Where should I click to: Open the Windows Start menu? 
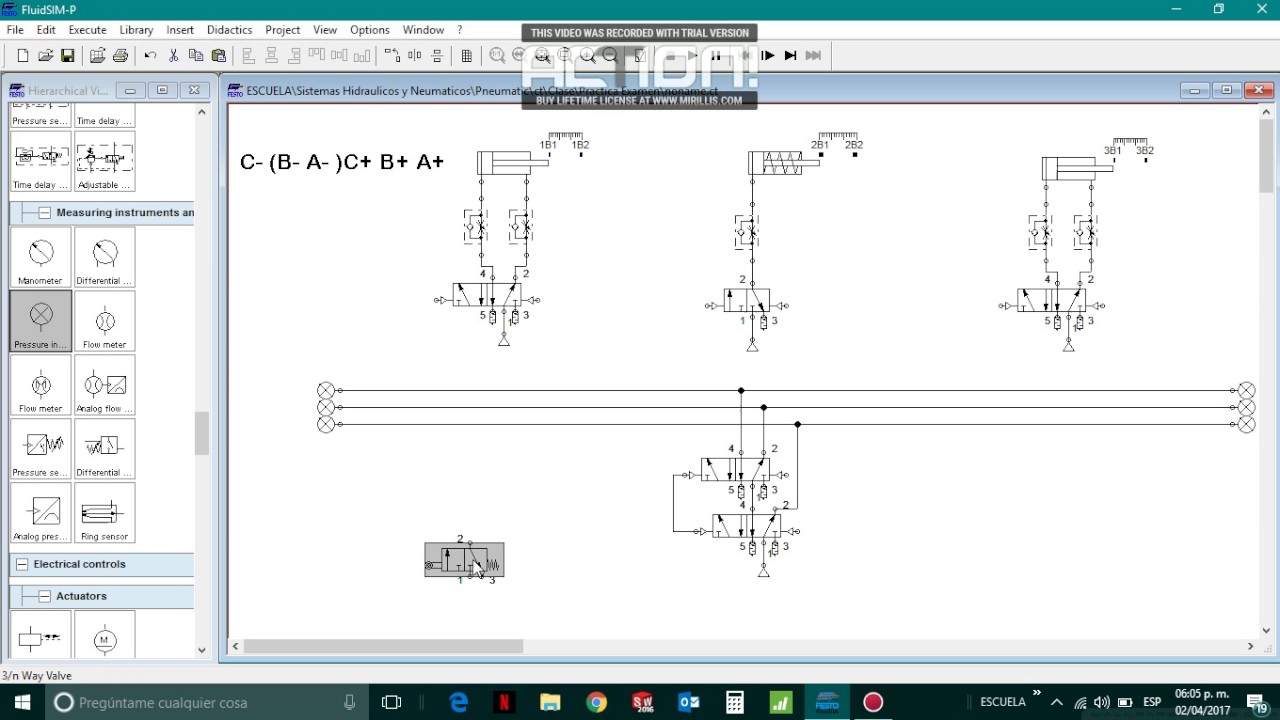coord(22,702)
